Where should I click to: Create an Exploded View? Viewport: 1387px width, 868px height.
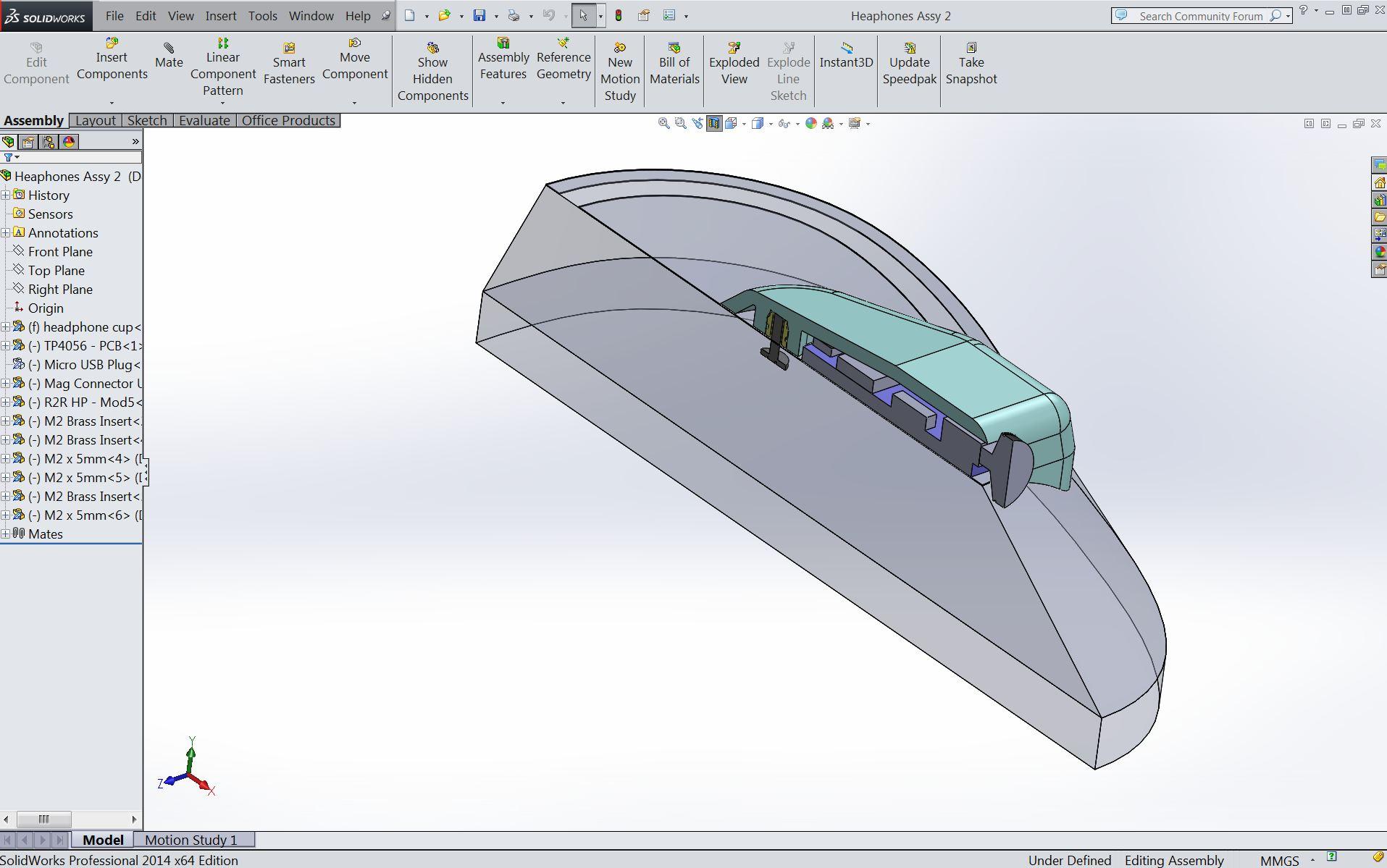click(x=734, y=63)
